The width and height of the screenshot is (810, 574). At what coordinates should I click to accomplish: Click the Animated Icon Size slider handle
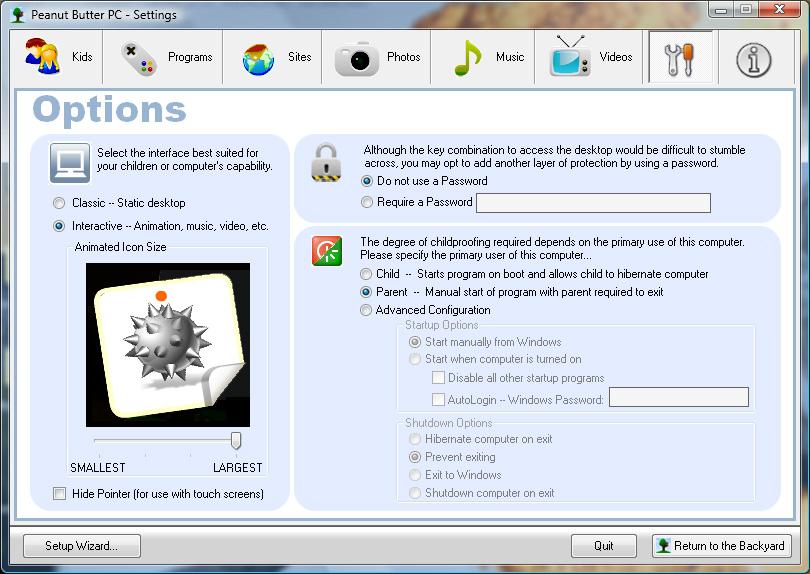[x=236, y=441]
